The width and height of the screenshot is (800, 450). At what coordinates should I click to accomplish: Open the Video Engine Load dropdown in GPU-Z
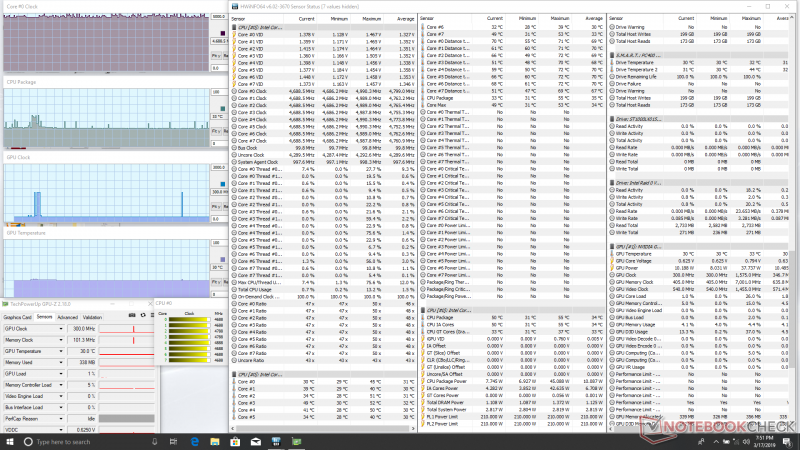pyautogui.click(x=61, y=396)
